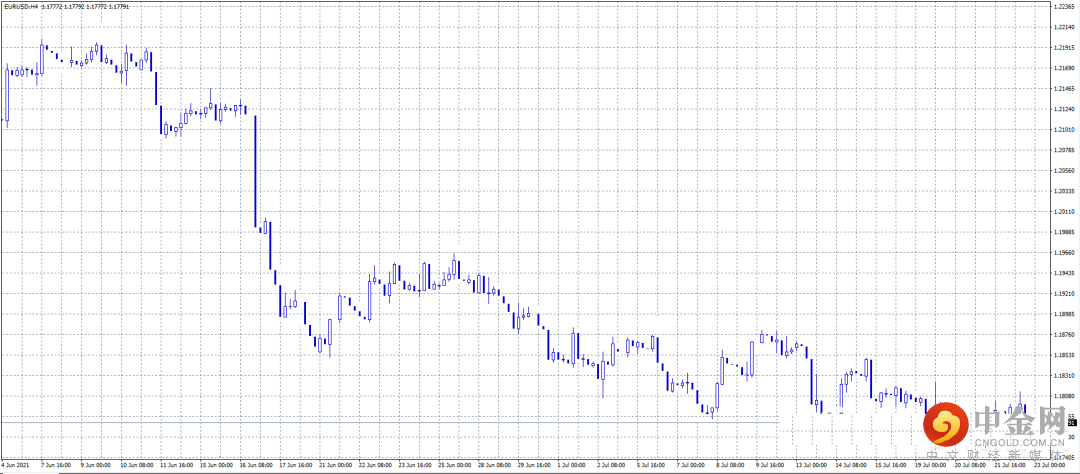1080x474 pixels.
Task: Click the 1.18985 price scale label
Action: coord(1064,314)
